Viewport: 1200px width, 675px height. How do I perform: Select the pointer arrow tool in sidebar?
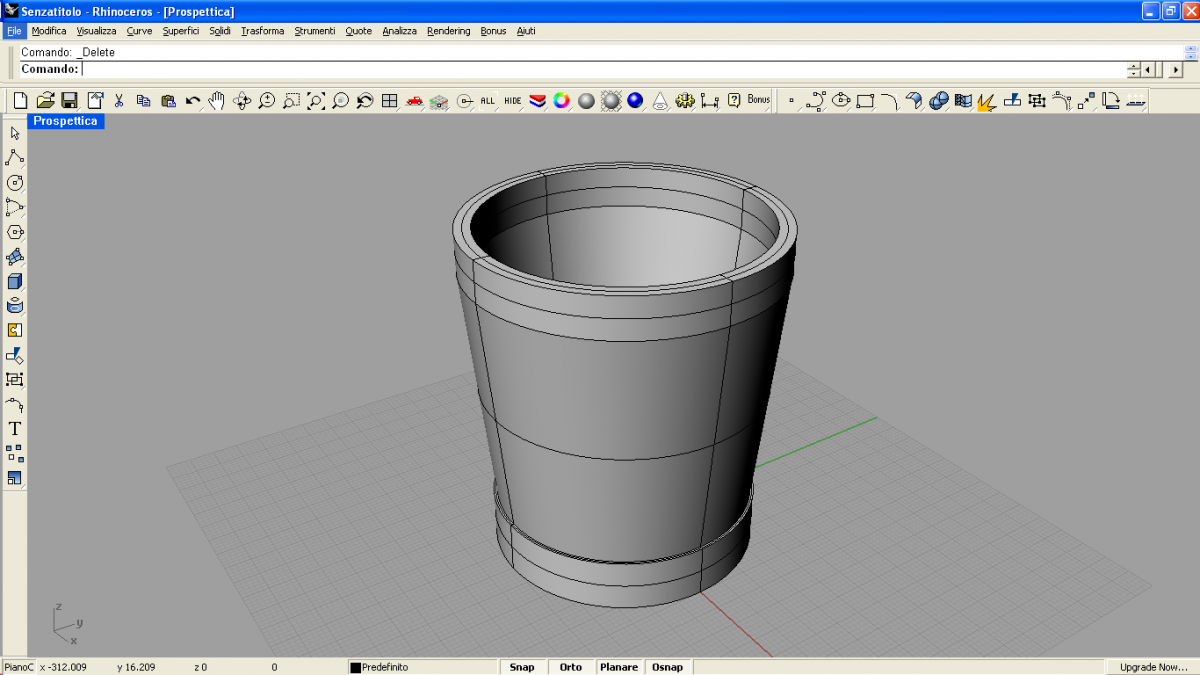(x=15, y=133)
